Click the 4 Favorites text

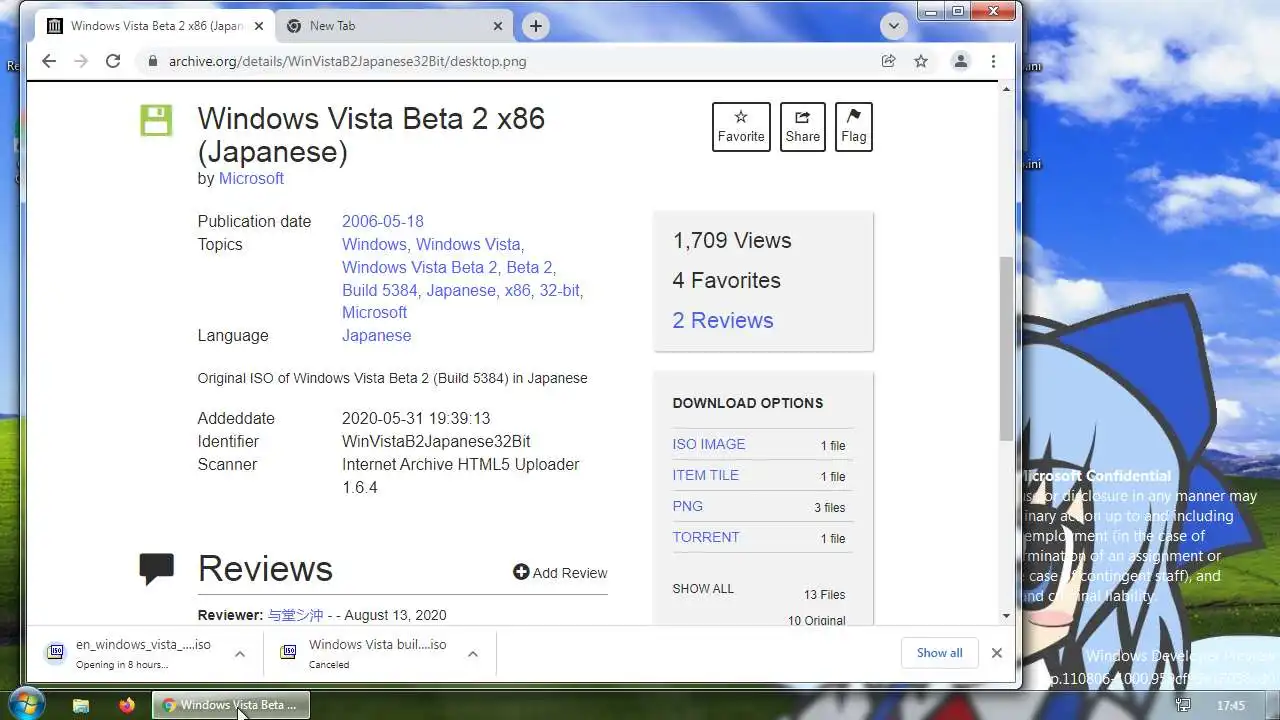click(726, 280)
